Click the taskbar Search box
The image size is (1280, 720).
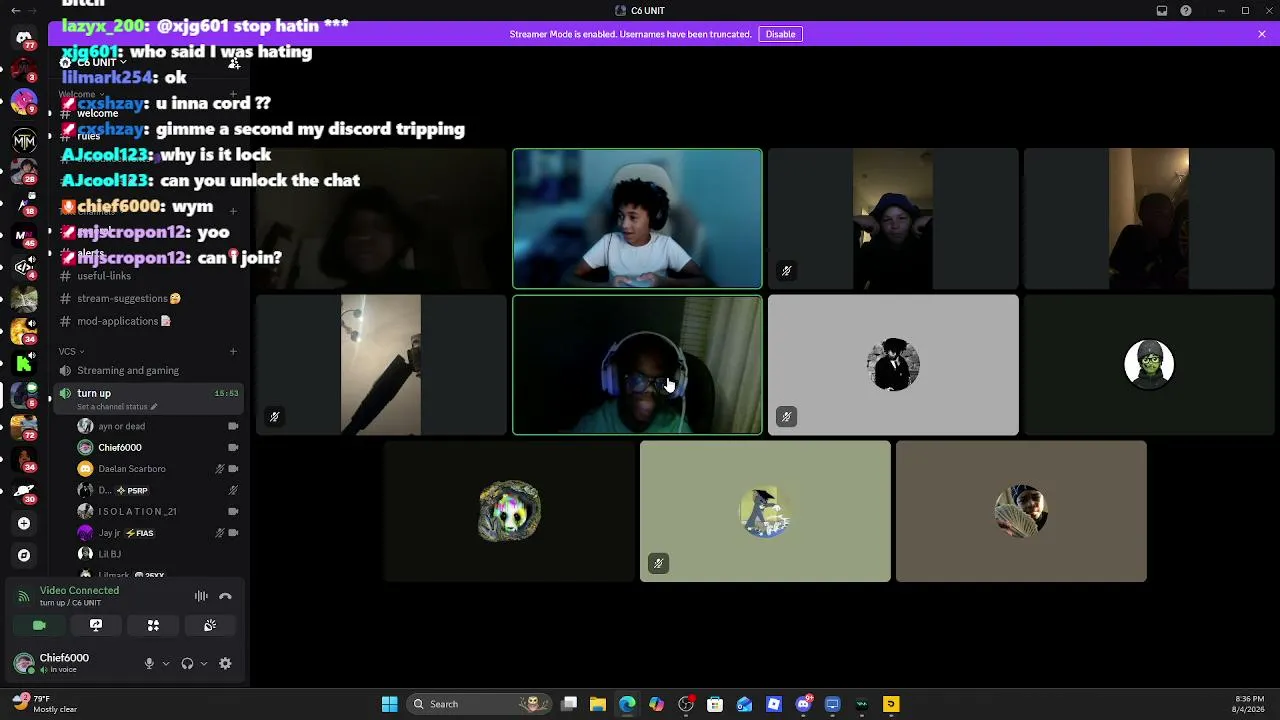click(x=479, y=704)
